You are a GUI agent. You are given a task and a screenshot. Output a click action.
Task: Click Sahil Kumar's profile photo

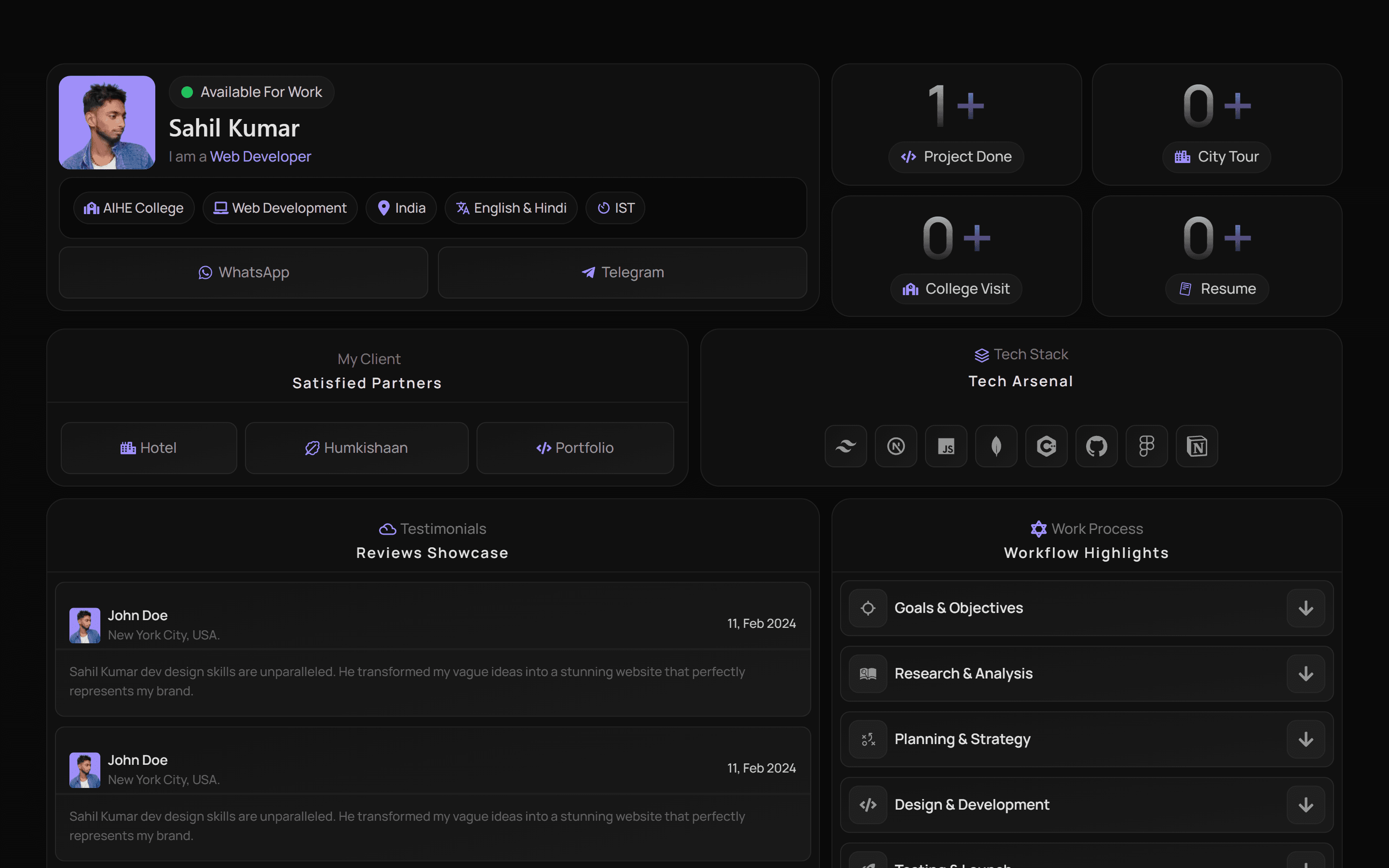click(107, 122)
